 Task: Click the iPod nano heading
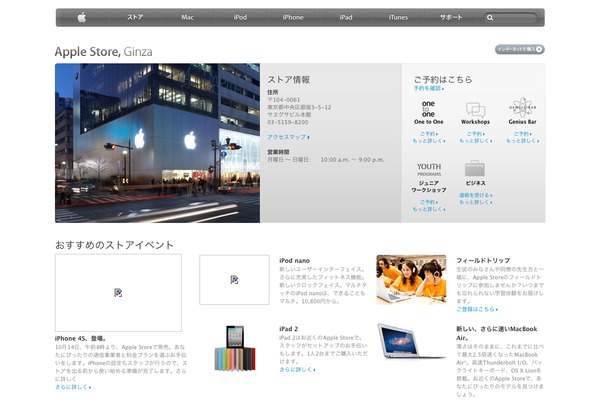294,261
